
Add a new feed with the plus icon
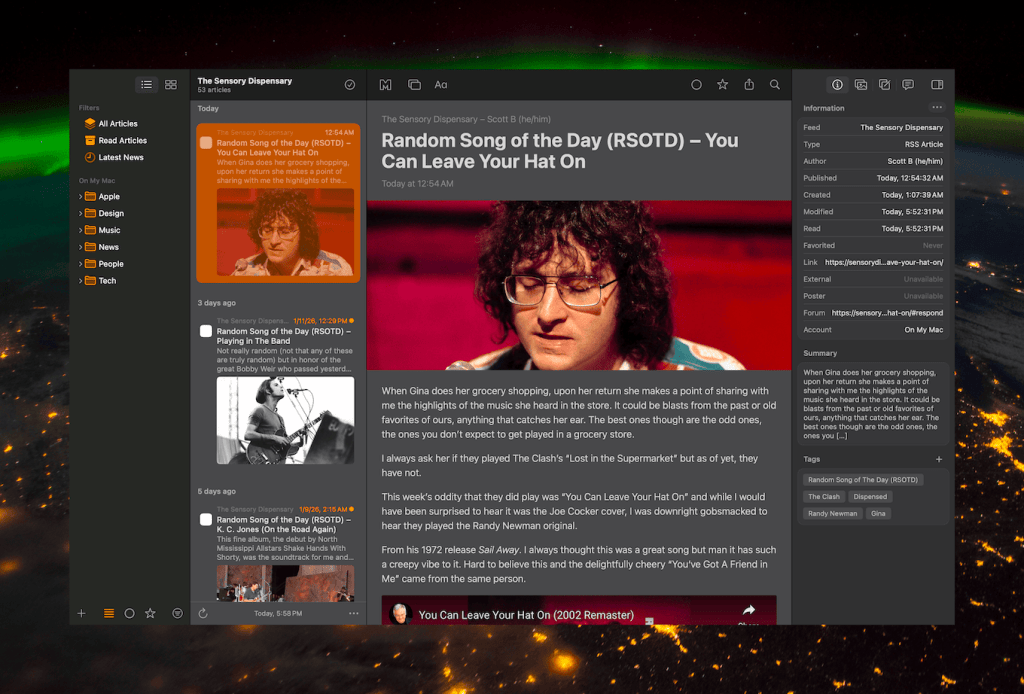(81, 613)
